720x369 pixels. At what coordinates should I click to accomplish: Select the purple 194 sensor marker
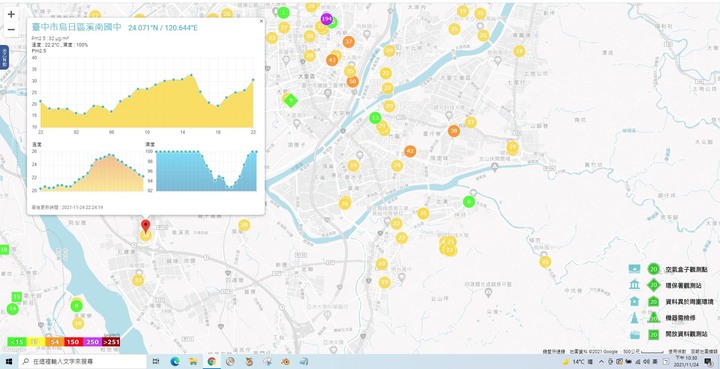tap(326, 19)
